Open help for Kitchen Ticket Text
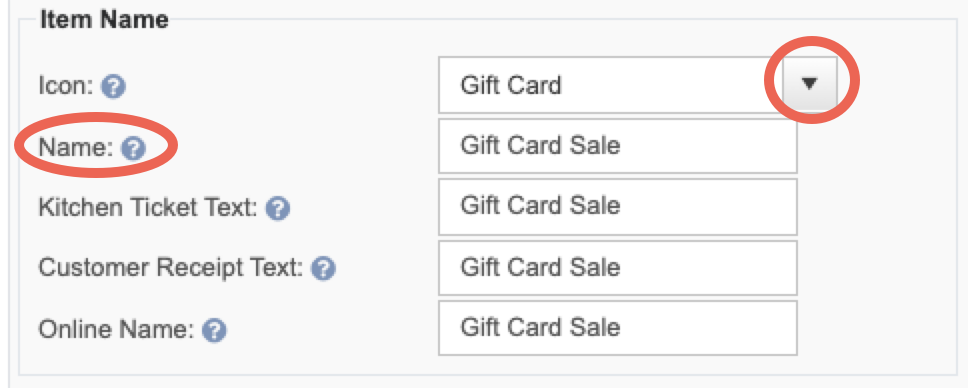The height and width of the screenshot is (388, 968). tap(278, 209)
